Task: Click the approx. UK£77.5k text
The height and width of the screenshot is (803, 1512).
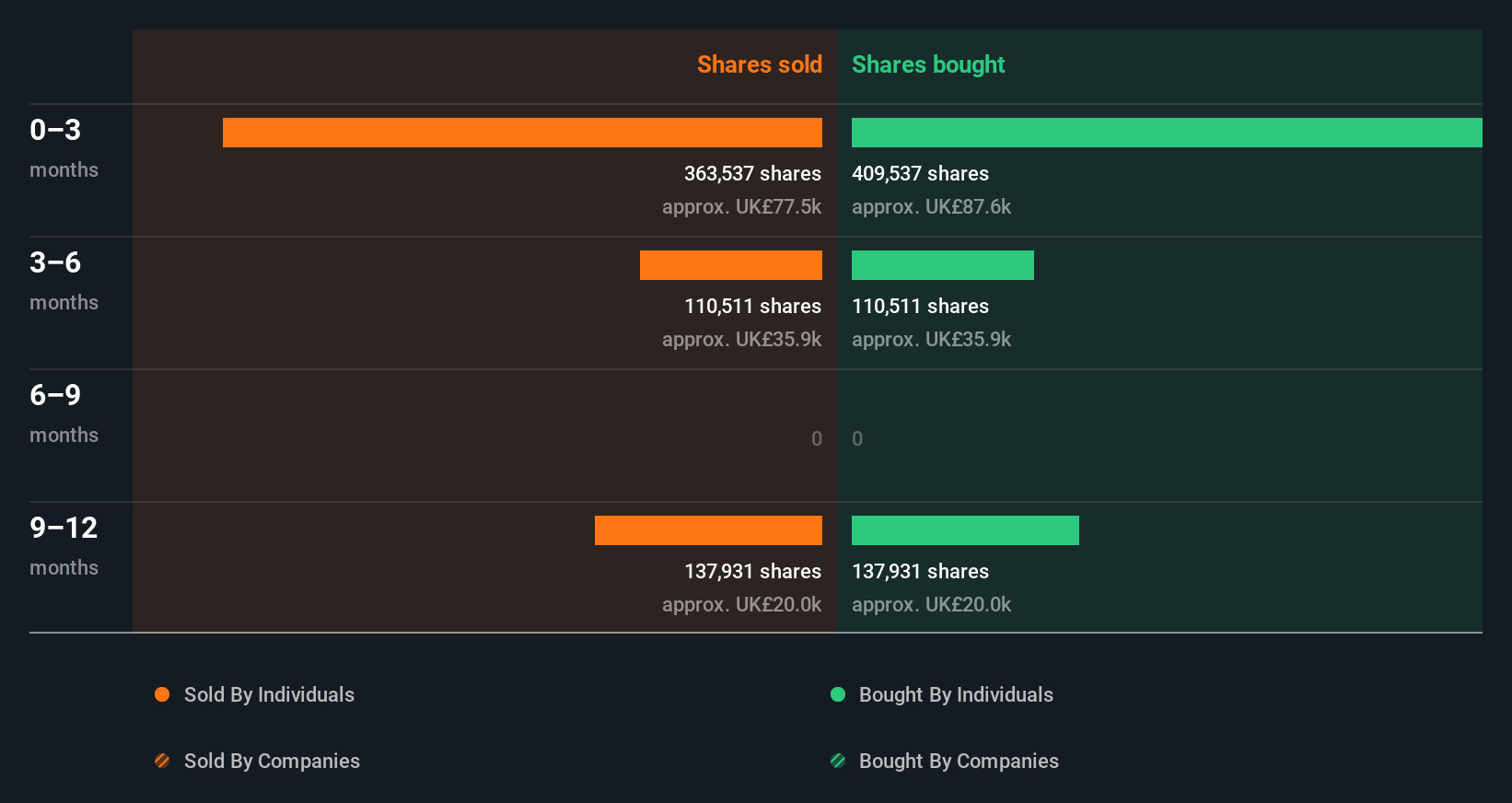Action: 741,207
